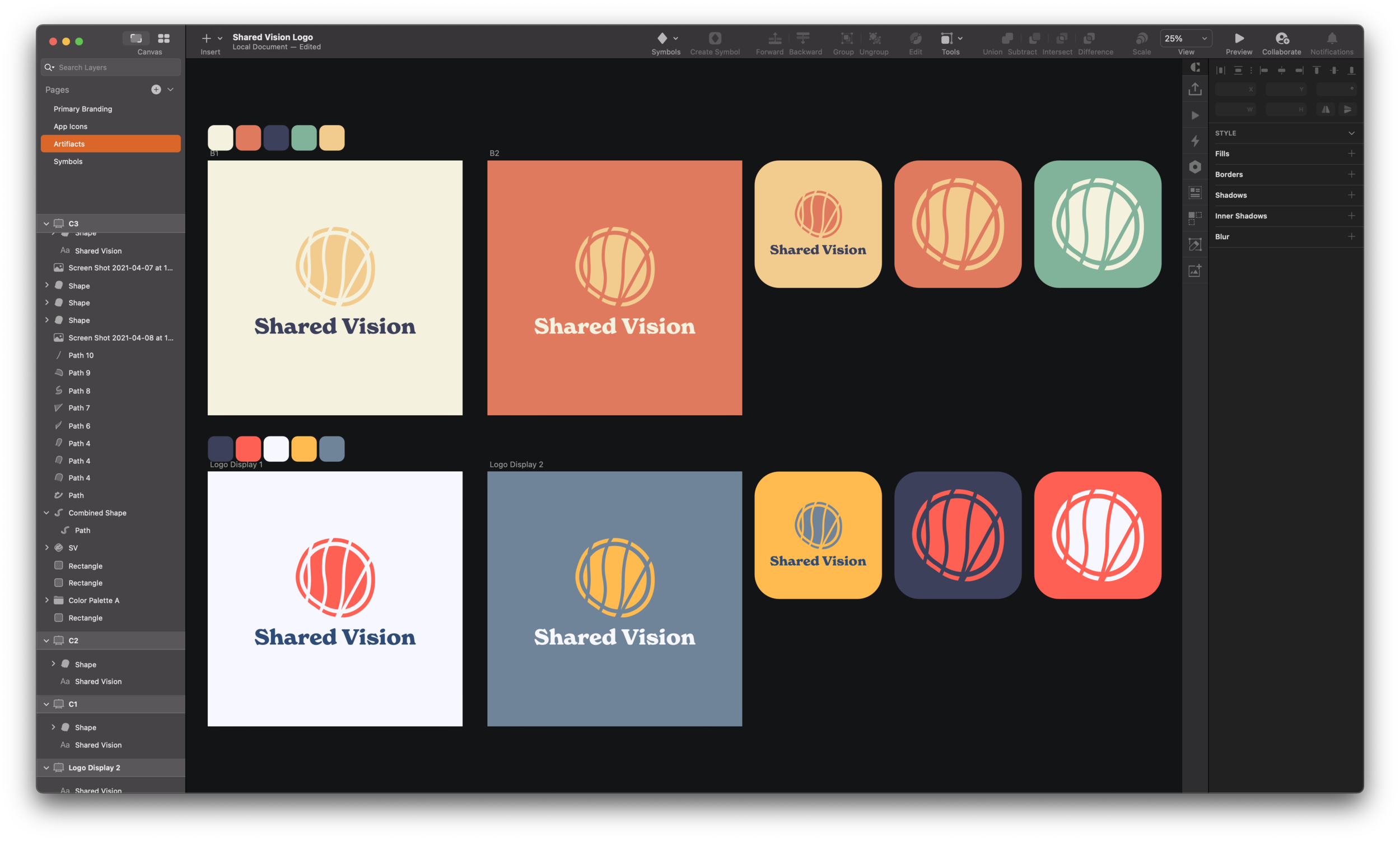Screen dimensions: 1400x841
Task: Click the Ungroup icon
Action: click(874, 38)
